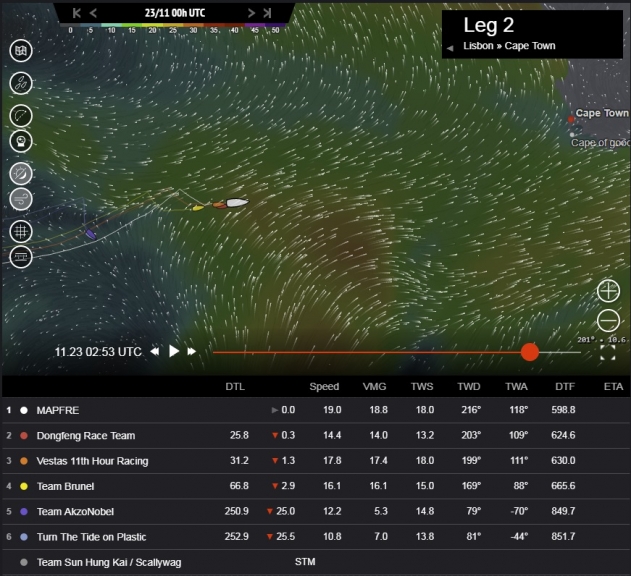Select the purple AkzoNobel boat on map

[91, 234]
